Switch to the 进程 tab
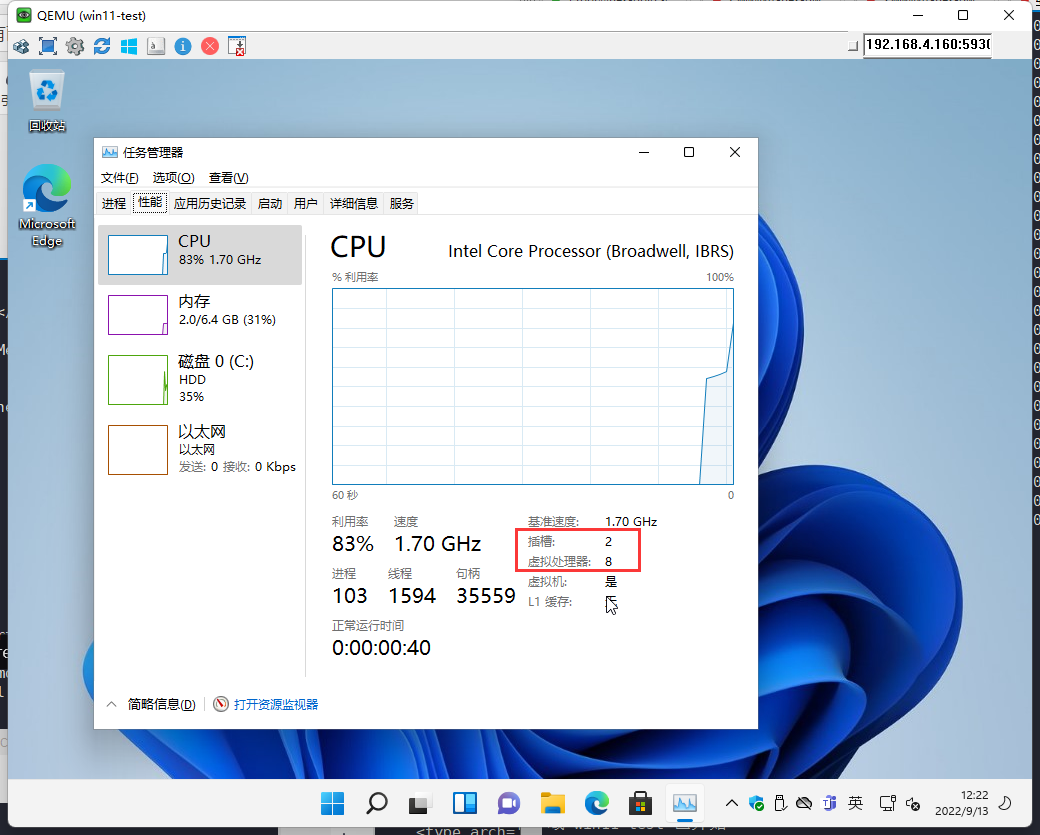Image resolution: width=1040 pixels, height=835 pixels. [113, 202]
